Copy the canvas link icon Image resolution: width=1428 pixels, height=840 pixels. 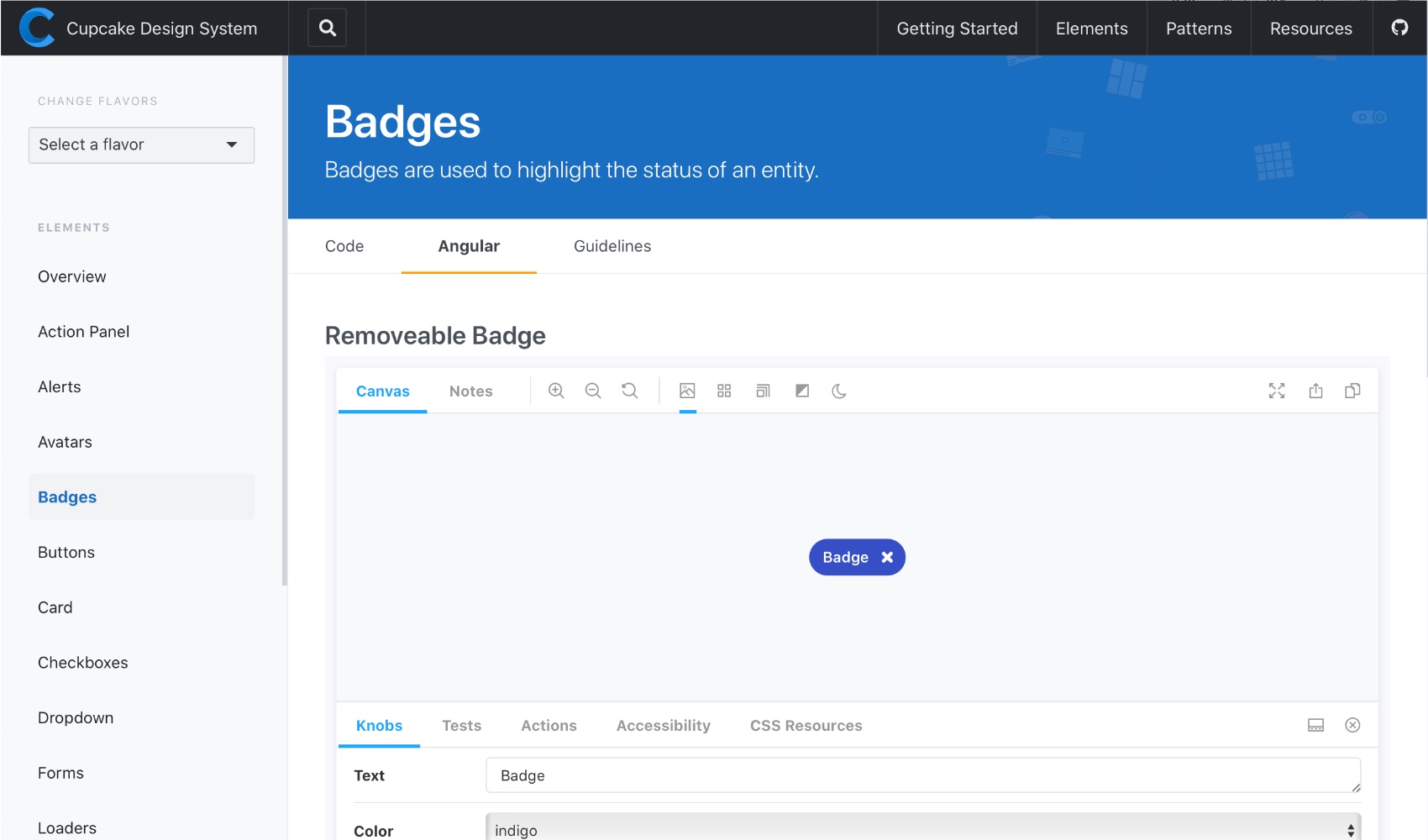point(1352,391)
